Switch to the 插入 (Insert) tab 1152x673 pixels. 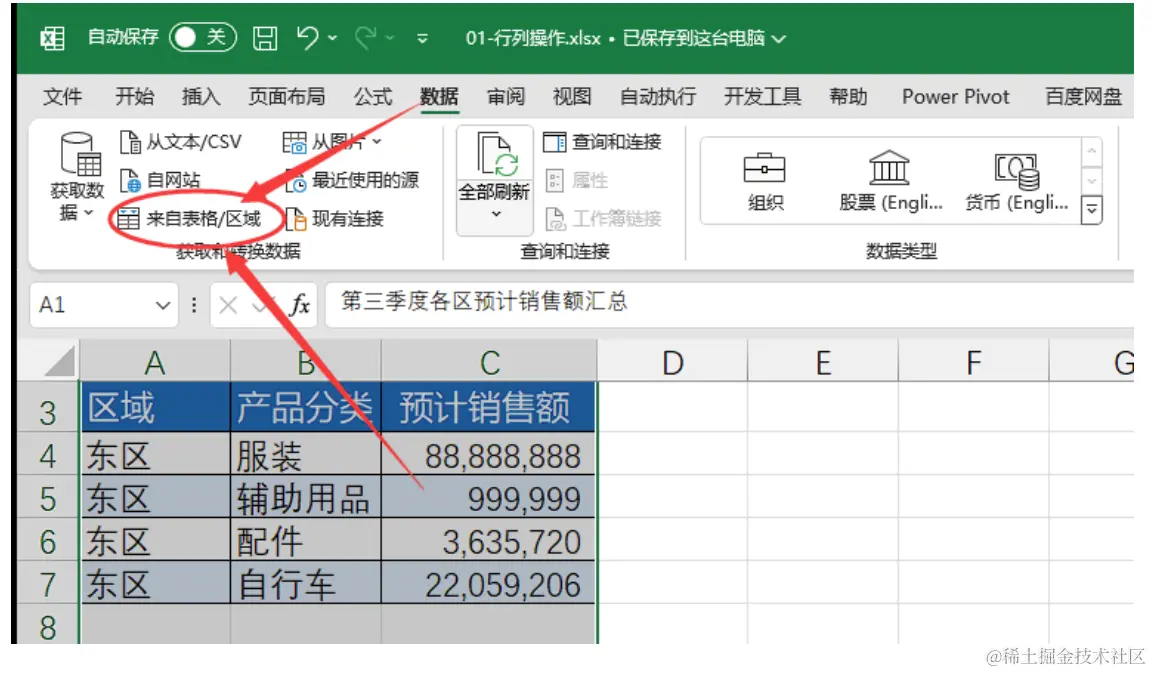tap(201, 96)
